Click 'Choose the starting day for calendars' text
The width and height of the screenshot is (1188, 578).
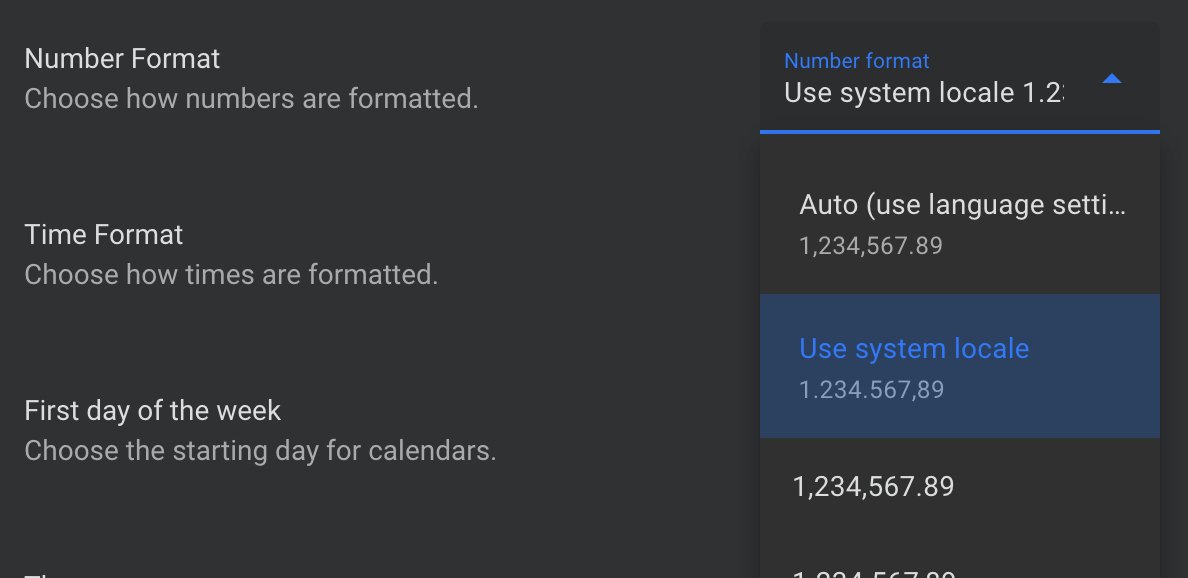pos(260,451)
